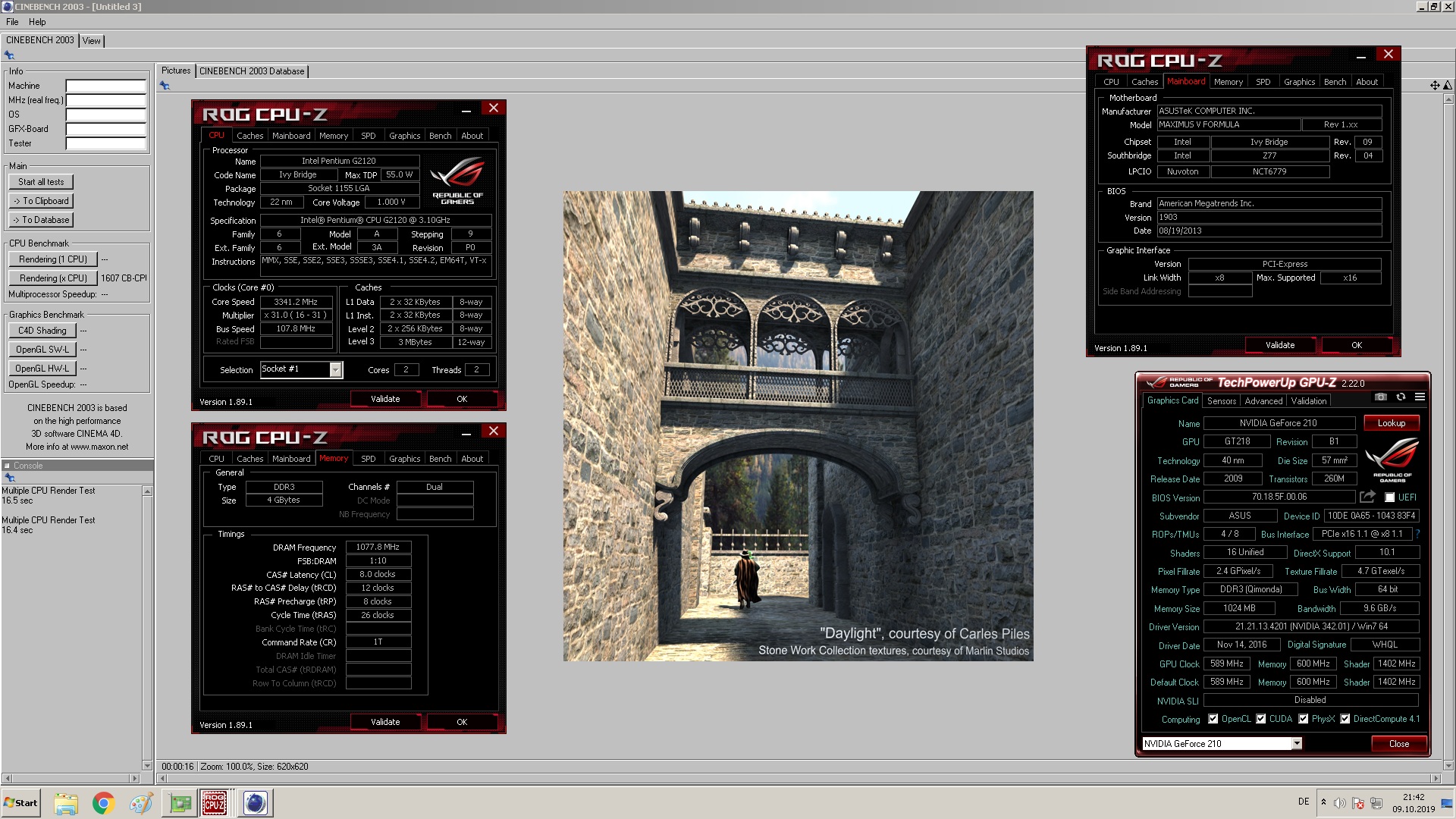
Task: Click the Show Desktop icon in the tray
Action: [x=1447, y=803]
